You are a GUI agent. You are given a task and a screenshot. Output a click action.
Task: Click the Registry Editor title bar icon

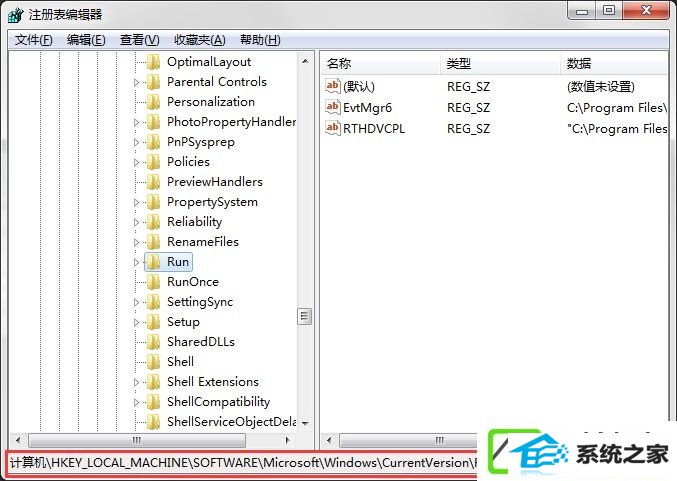coord(15,15)
